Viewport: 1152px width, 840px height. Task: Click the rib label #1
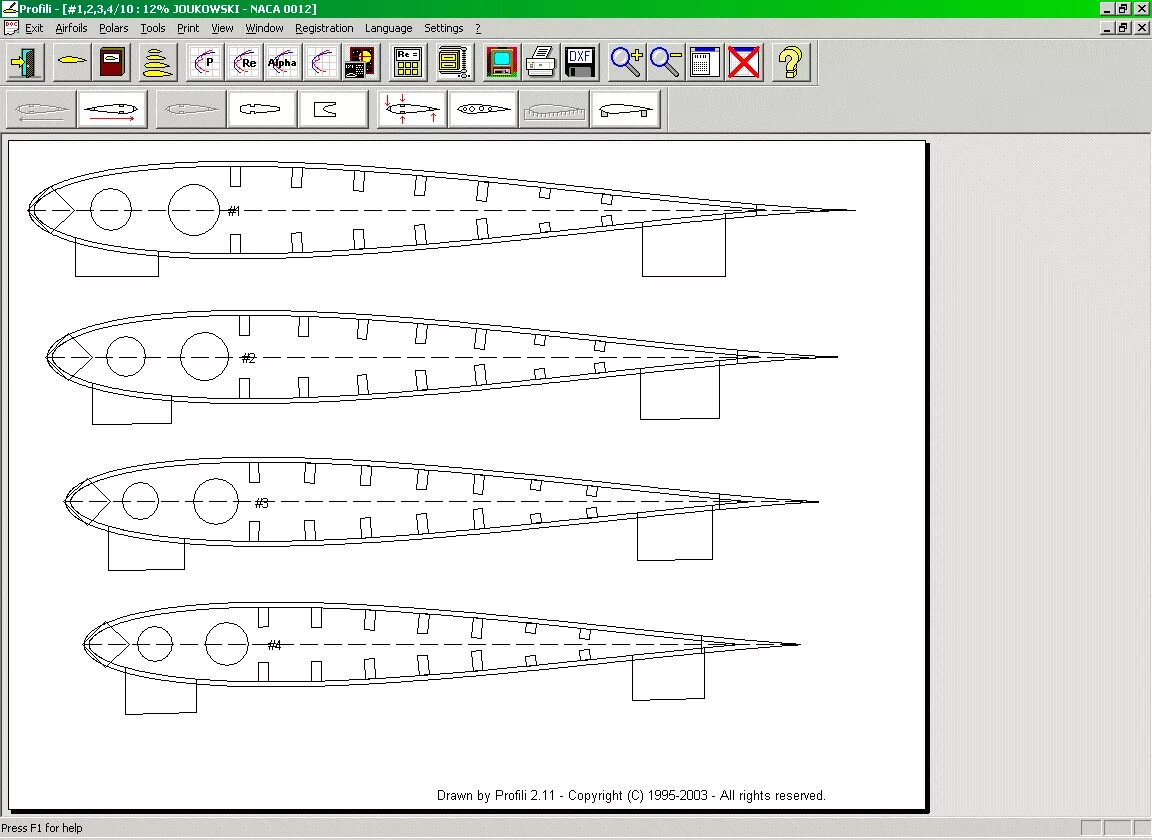tap(234, 211)
